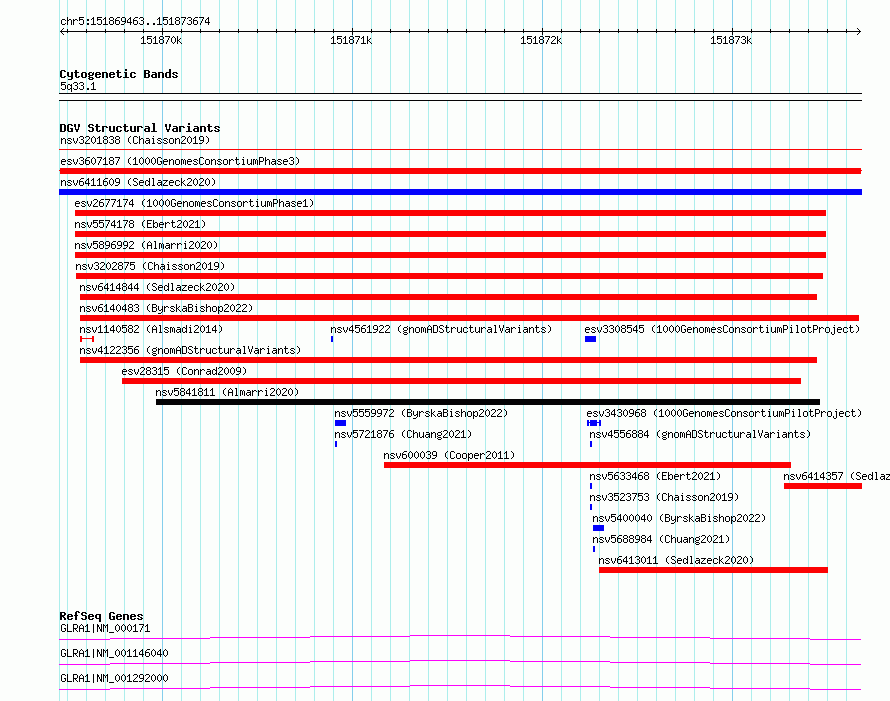Click nsv5721876 (Chuang2021) label
Image resolution: width=890 pixels, height=701 pixels.
pyautogui.click(x=403, y=434)
